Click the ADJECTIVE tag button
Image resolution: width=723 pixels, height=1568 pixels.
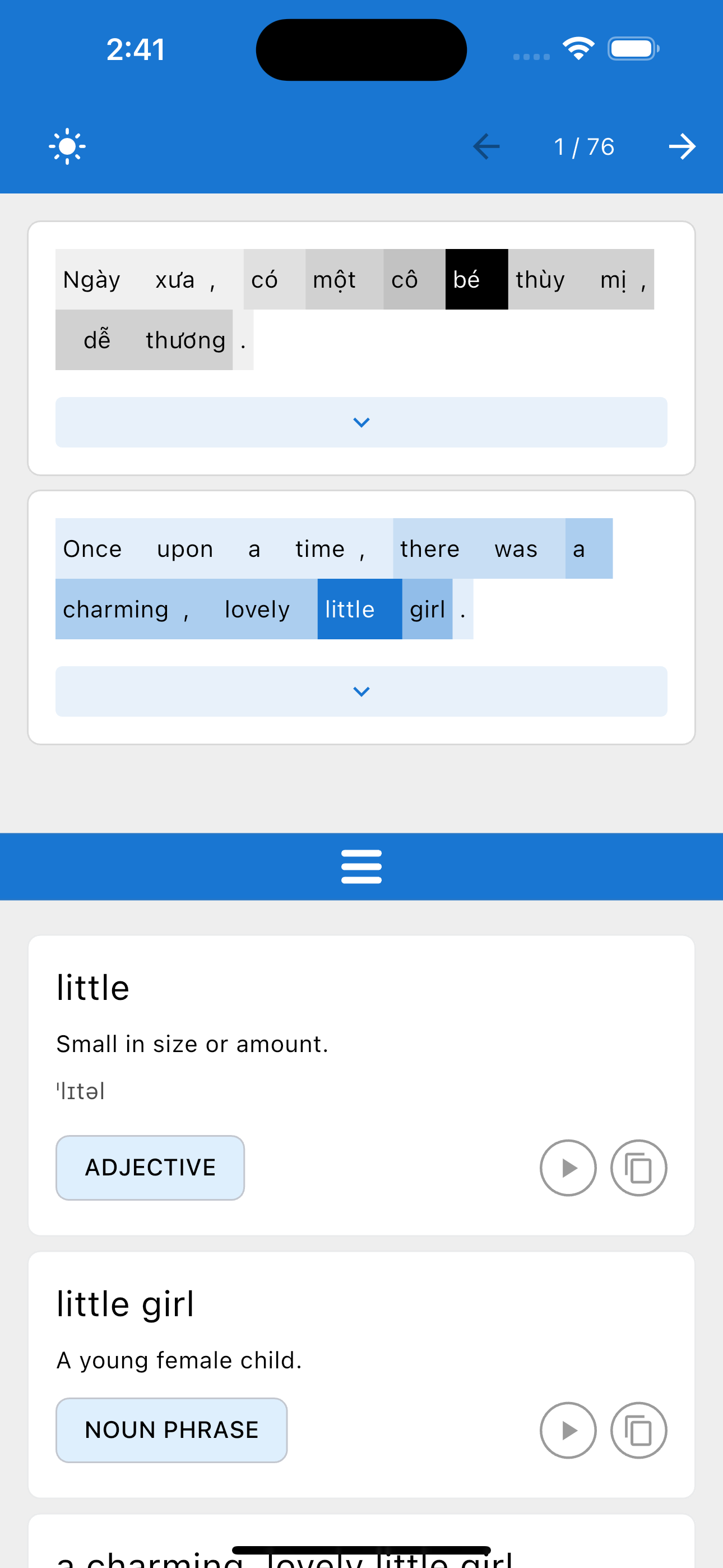(150, 1168)
